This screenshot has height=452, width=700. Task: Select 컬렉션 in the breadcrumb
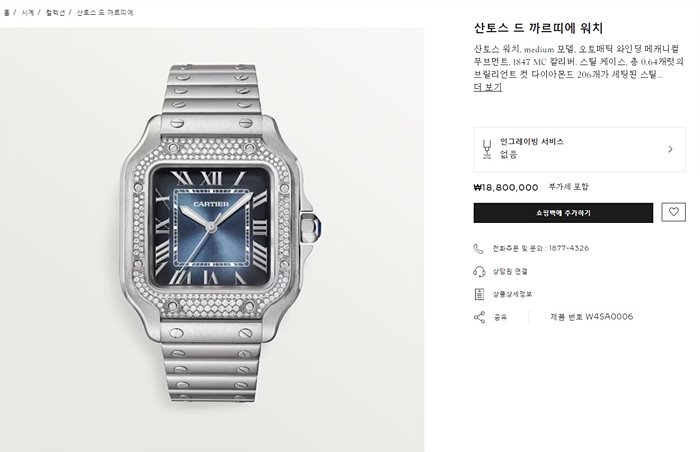(x=55, y=13)
